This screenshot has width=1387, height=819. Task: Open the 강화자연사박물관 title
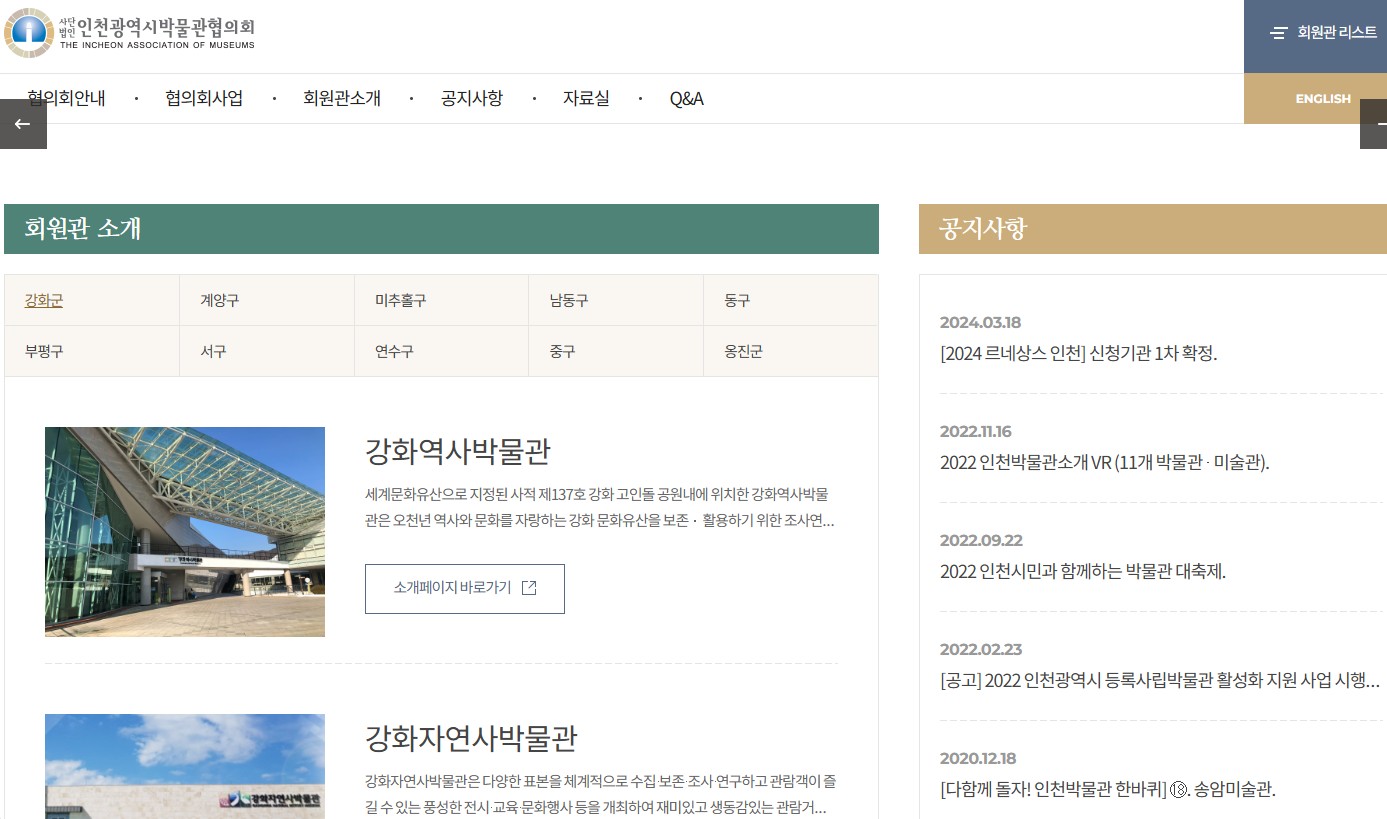point(471,739)
